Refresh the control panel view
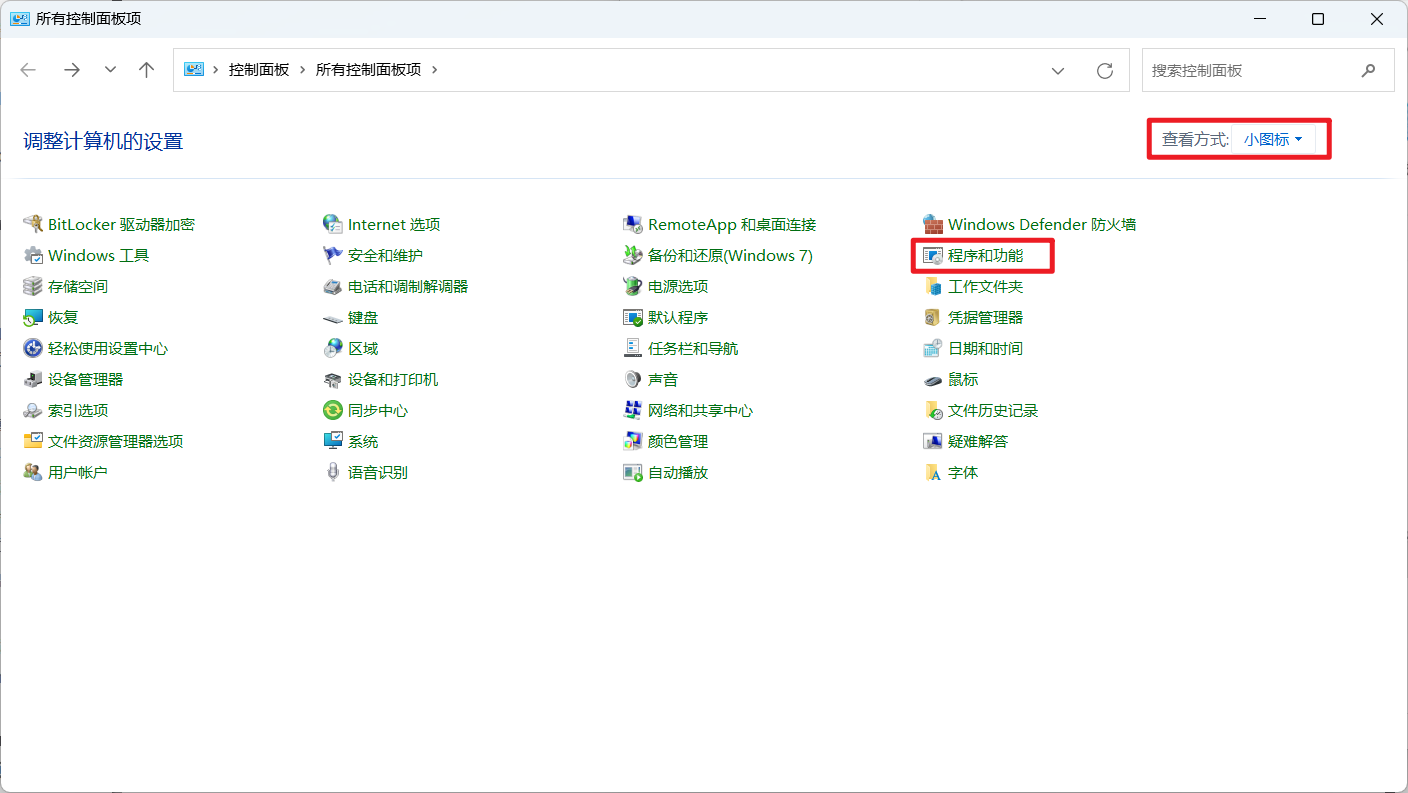The height and width of the screenshot is (793, 1408). 1105,70
